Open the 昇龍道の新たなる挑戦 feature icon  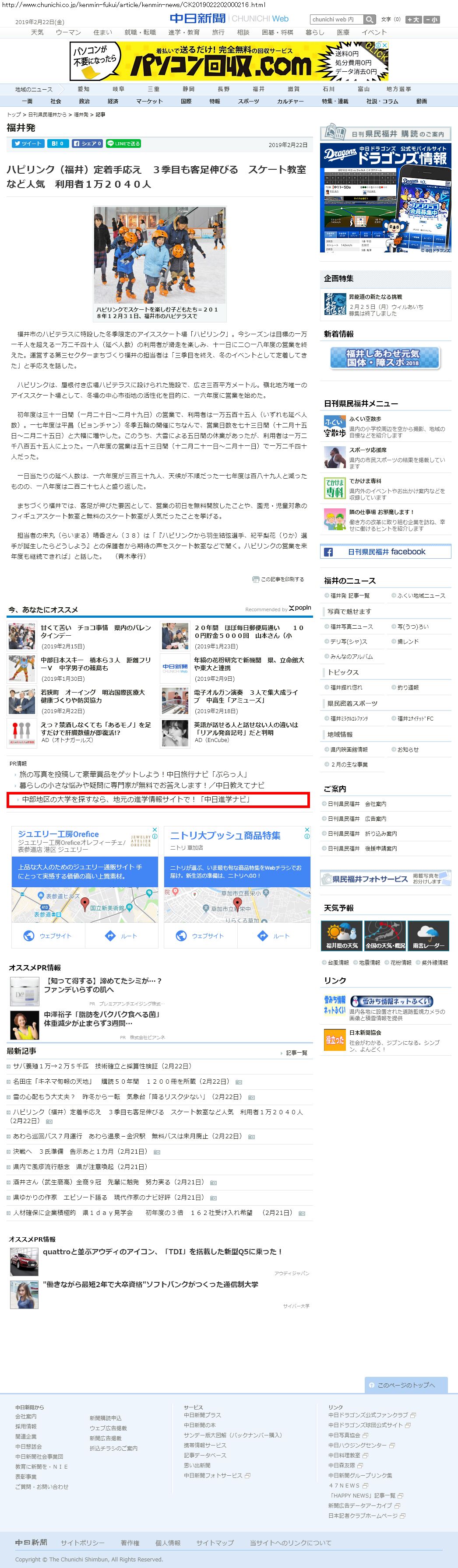(x=335, y=304)
